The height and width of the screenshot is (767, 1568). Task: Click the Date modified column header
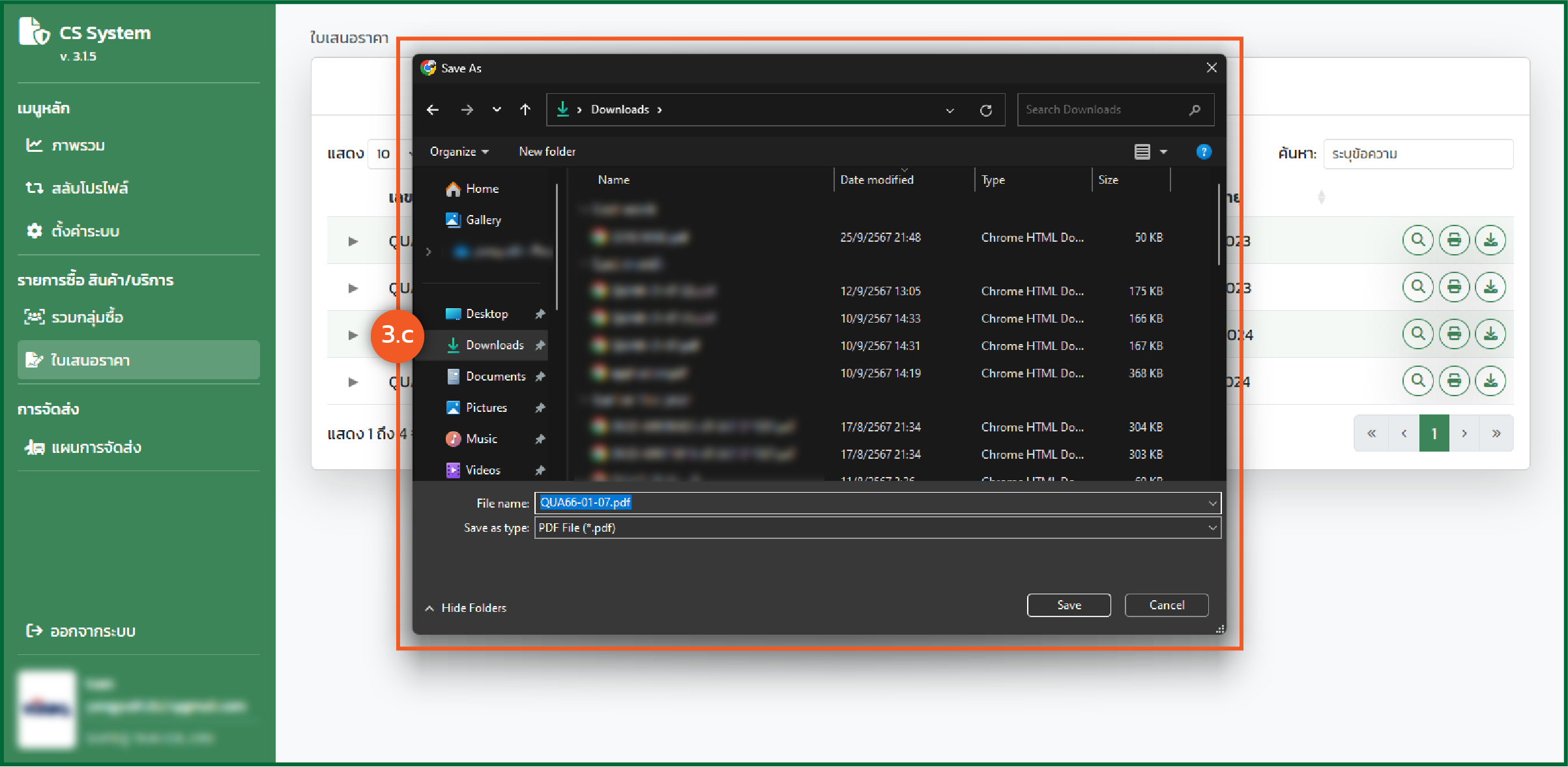point(877,180)
